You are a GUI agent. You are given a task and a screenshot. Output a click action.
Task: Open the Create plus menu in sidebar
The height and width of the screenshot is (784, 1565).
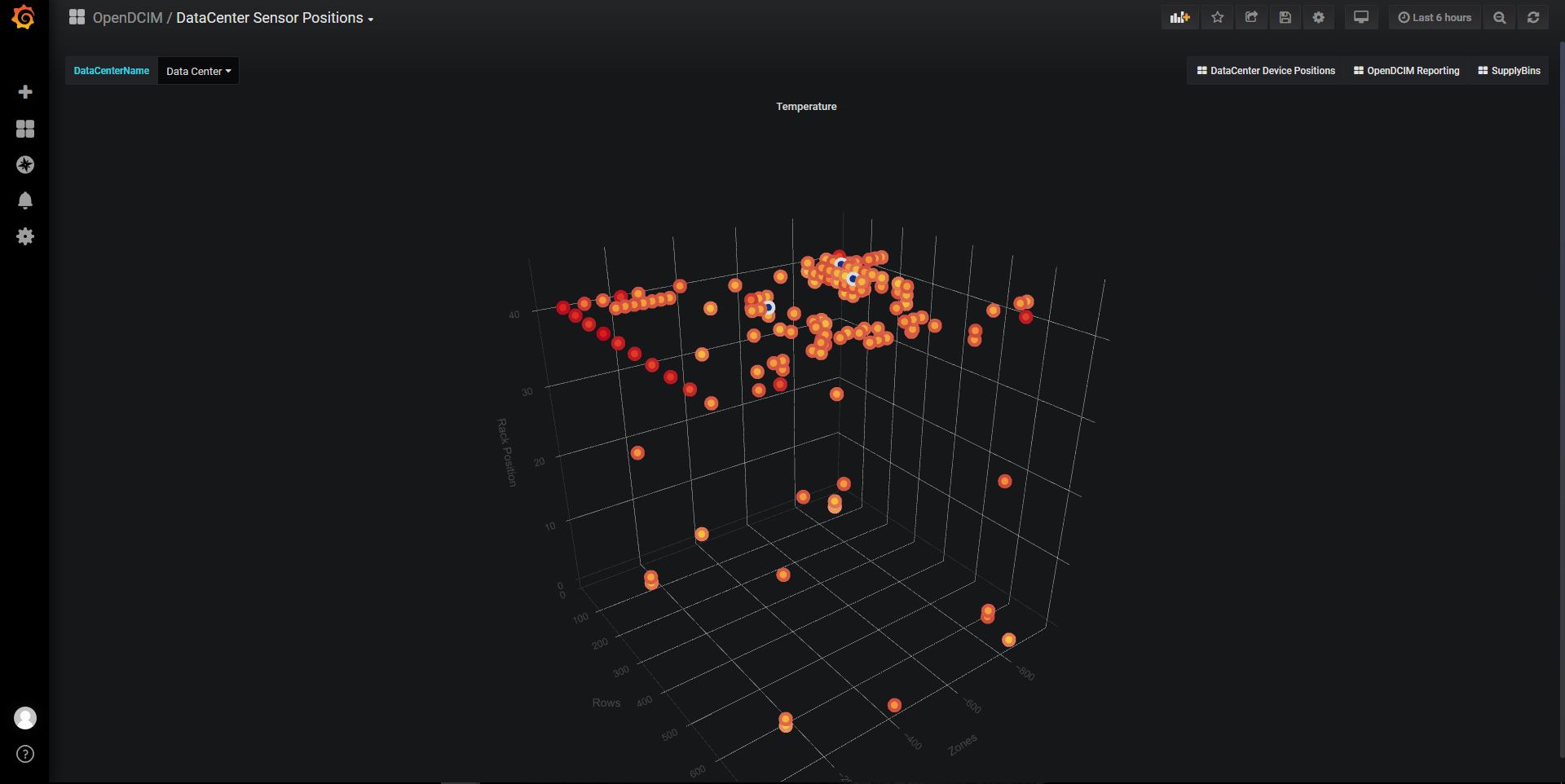point(25,92)
